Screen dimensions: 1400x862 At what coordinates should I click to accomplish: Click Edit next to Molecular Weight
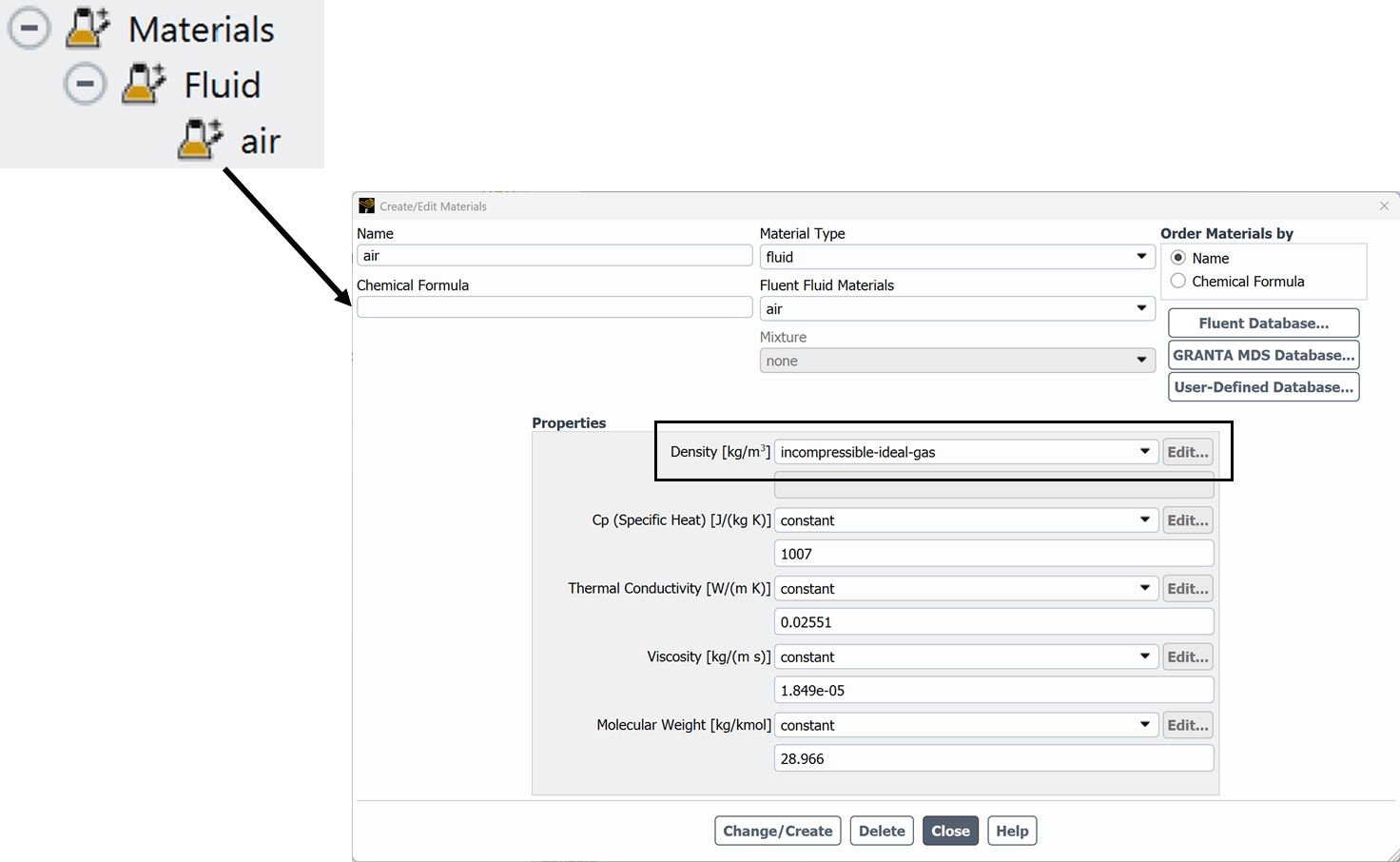1188,725
